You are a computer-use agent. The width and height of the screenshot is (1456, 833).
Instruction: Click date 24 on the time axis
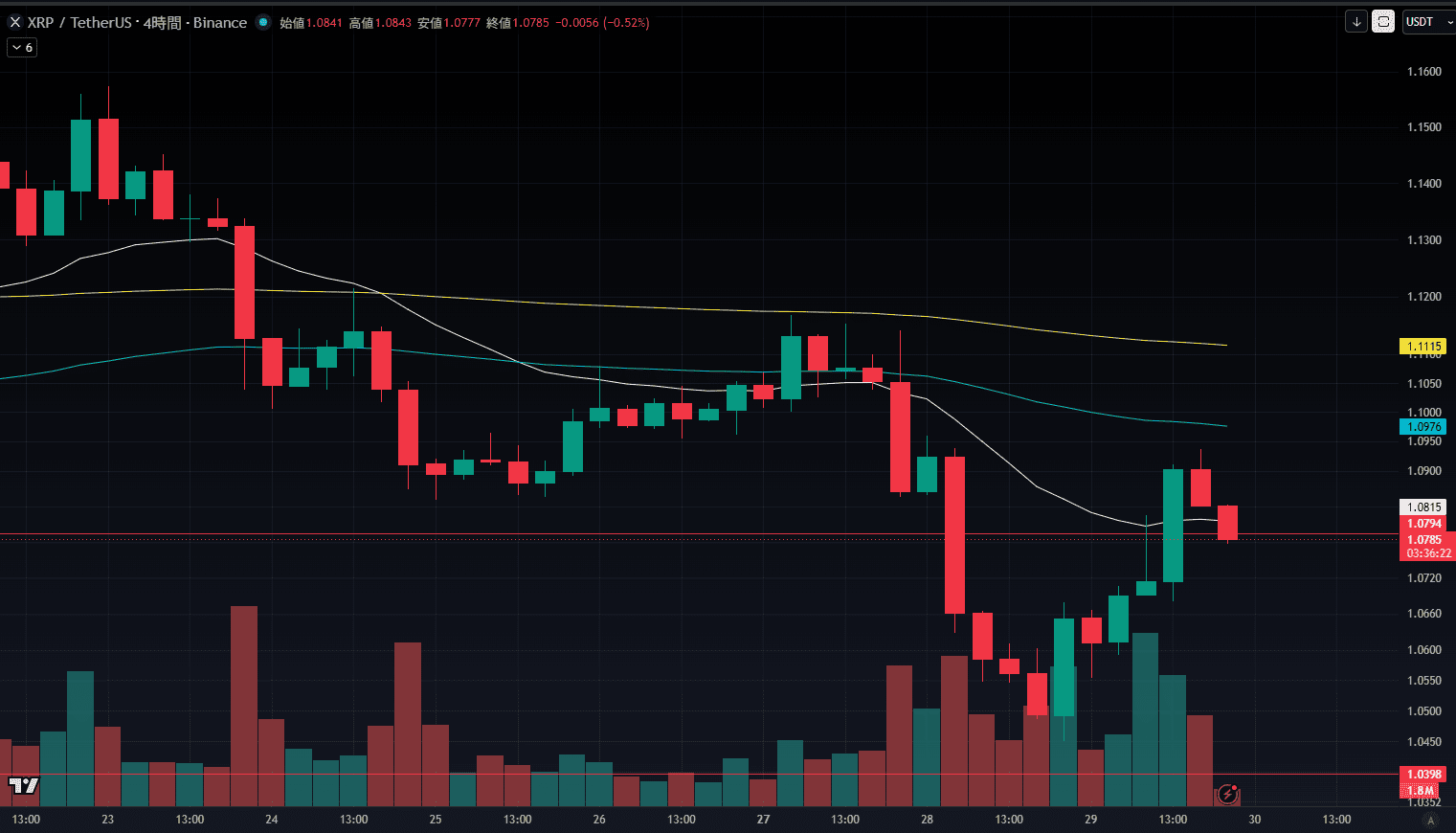(x=272, y=820)
